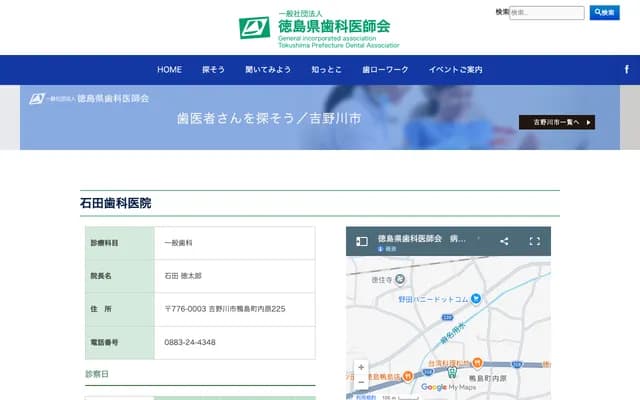
Task: Open the HOME menu item
Action: point(169,70)
